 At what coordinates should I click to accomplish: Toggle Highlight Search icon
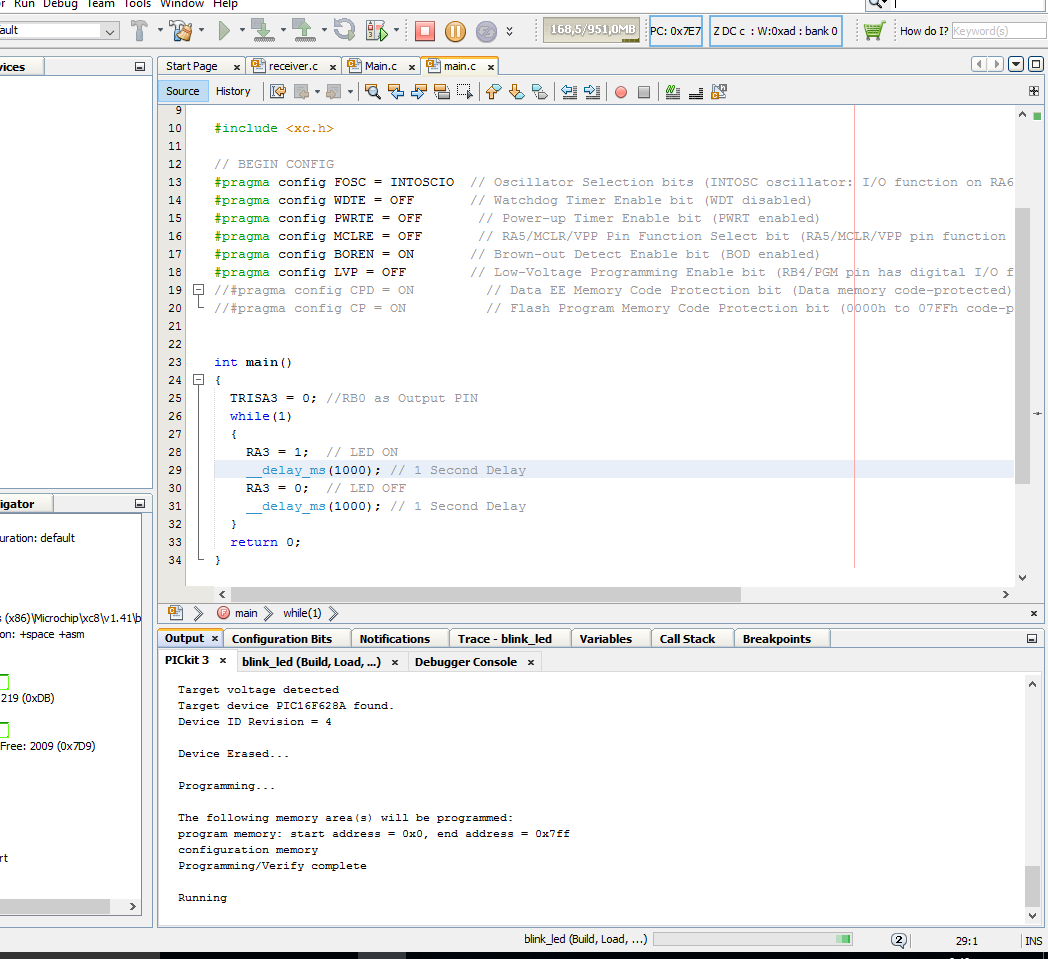pos(442,92)
